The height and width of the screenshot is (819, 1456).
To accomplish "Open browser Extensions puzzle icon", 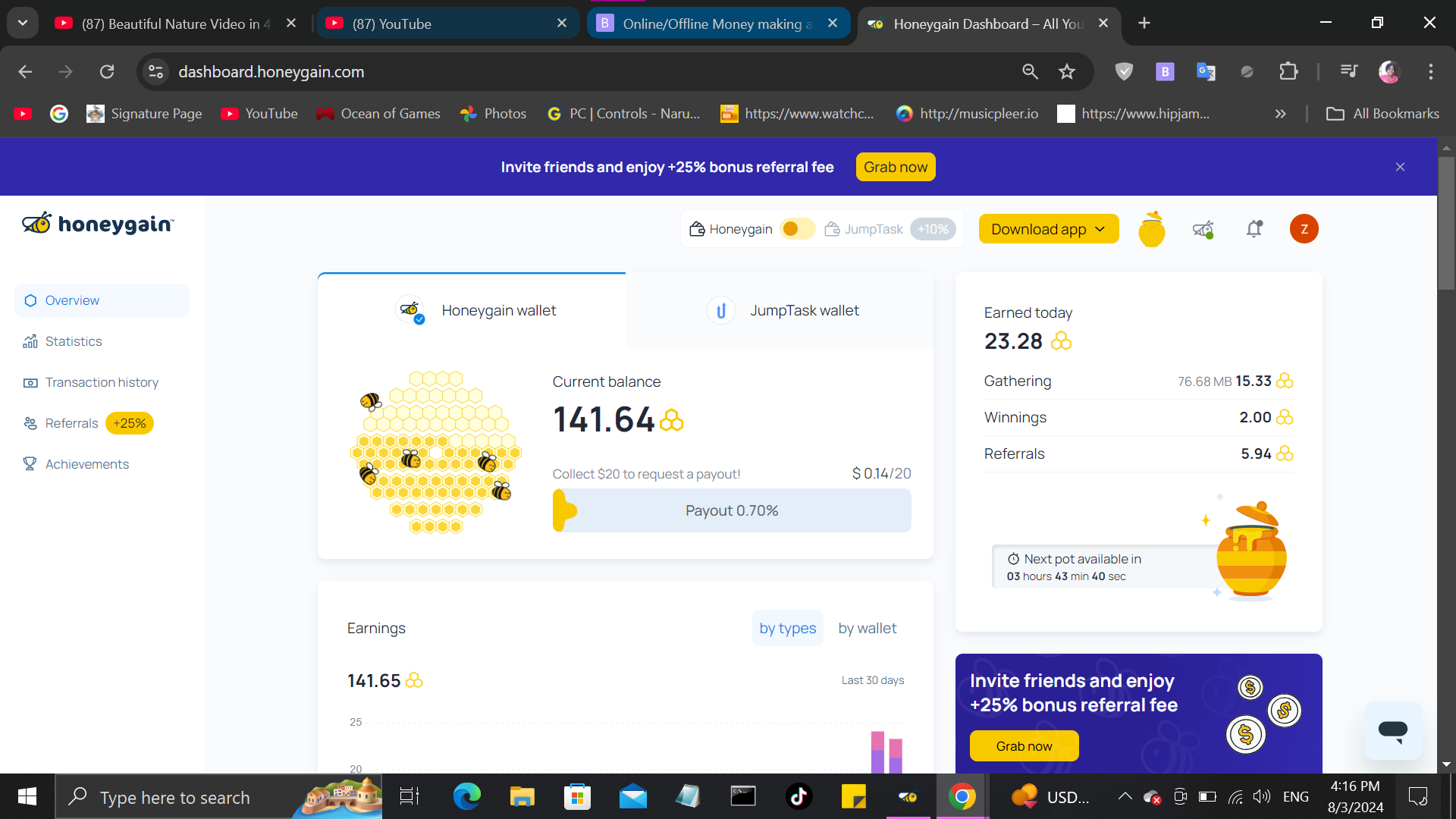I will tap(1288, 71).
